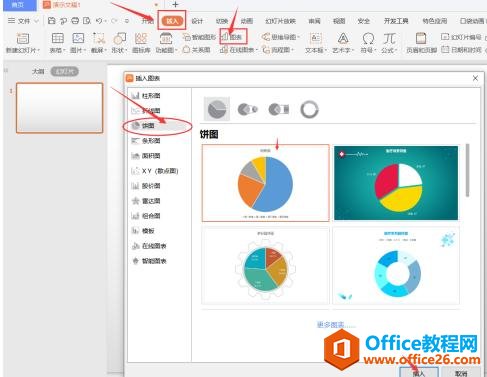
Task: Open the Design (设计) ribbon tab
Action: [197, 21]
